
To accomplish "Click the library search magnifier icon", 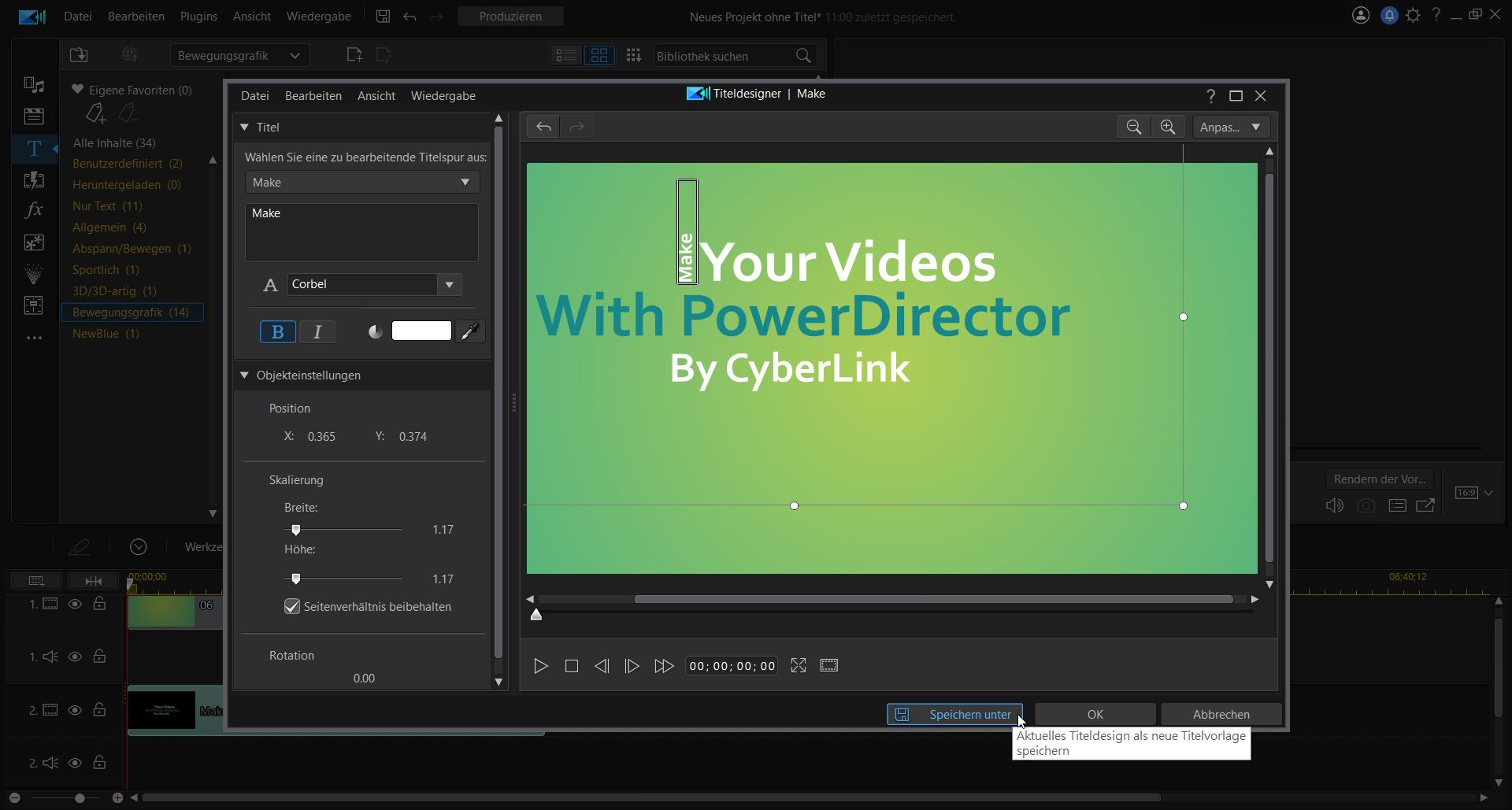I will (803, 56).
